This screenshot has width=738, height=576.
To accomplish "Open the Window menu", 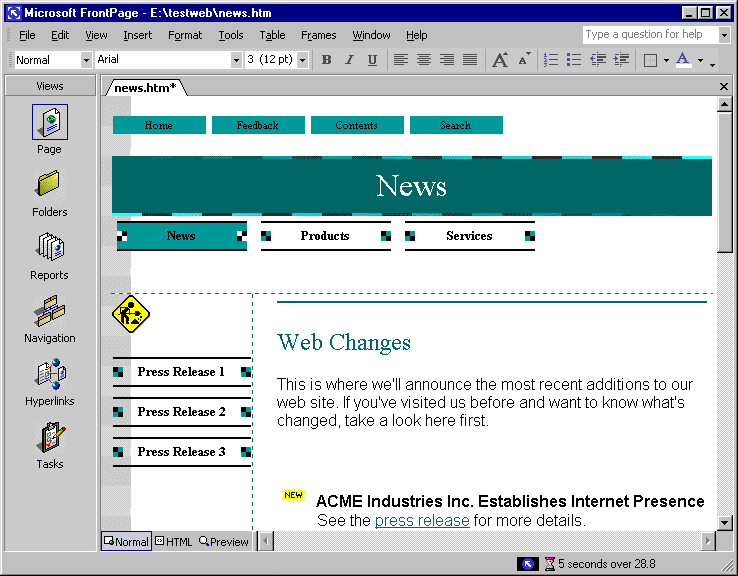I will (371, 35).
